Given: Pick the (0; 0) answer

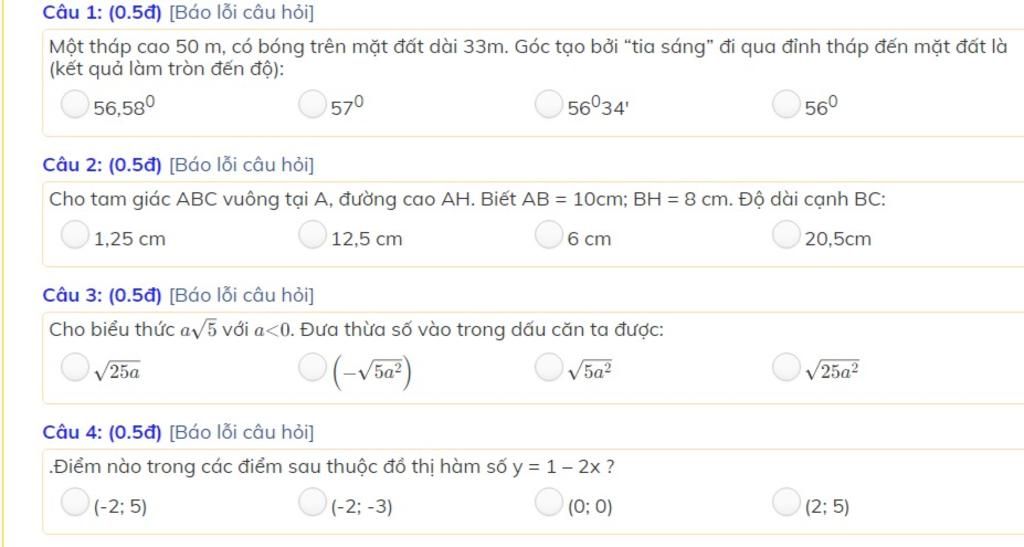Looking at the screenshot, I should click(x=549, y=502).
